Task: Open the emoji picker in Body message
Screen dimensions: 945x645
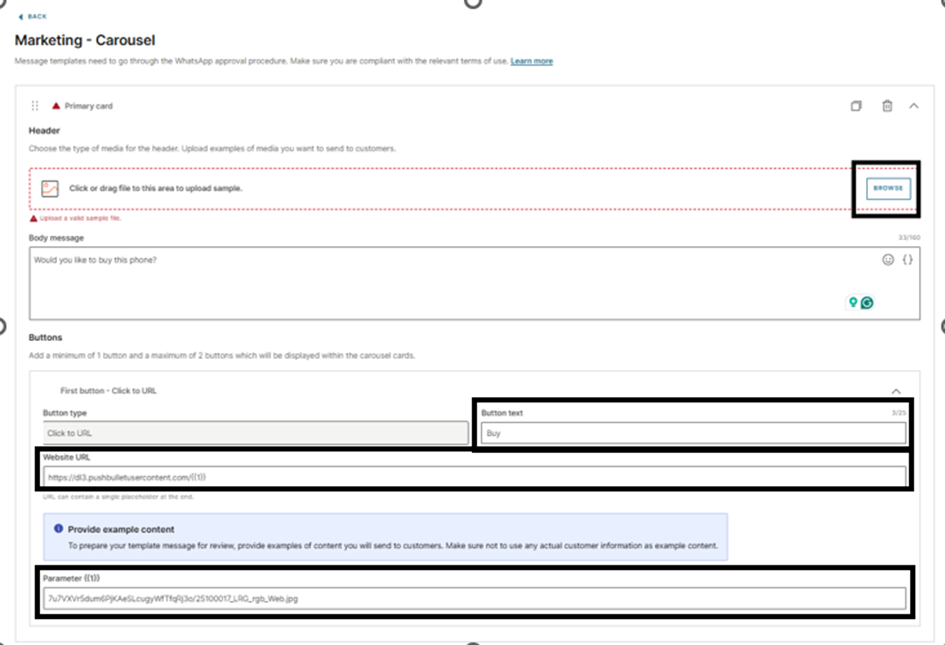Action: tap(888, 260)
